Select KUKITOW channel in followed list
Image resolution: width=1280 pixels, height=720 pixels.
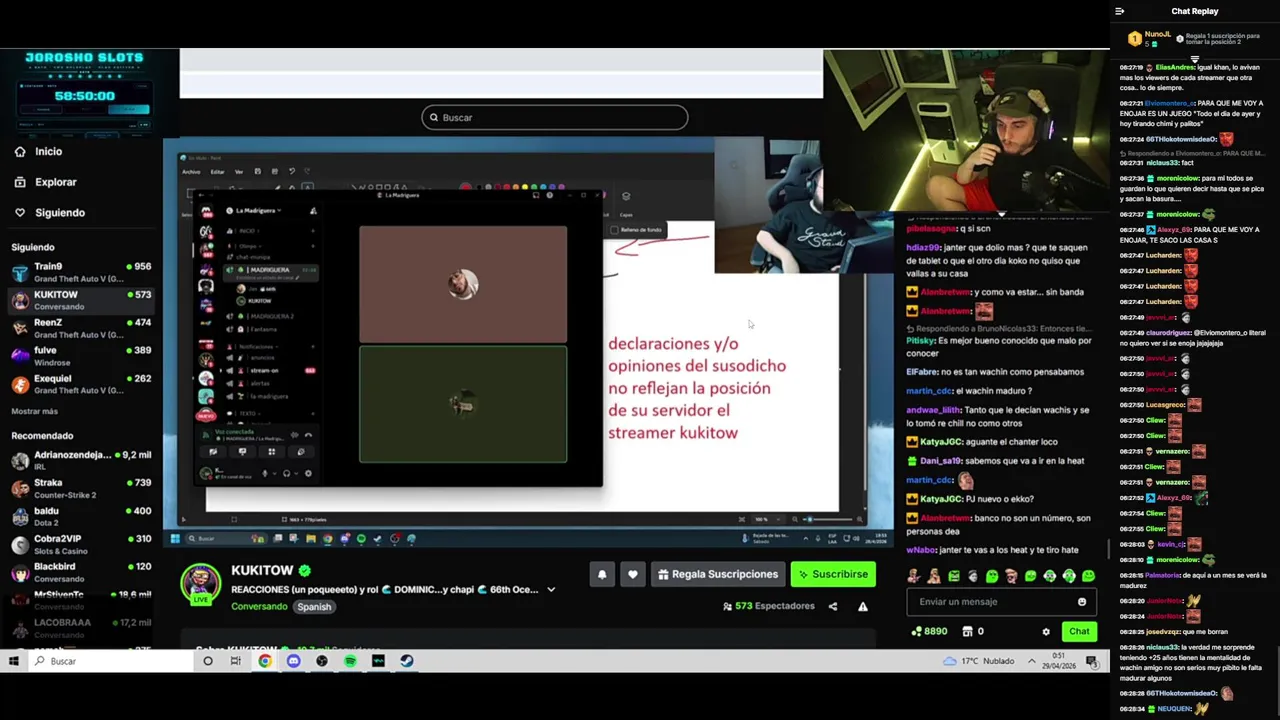tap(81, 300)
